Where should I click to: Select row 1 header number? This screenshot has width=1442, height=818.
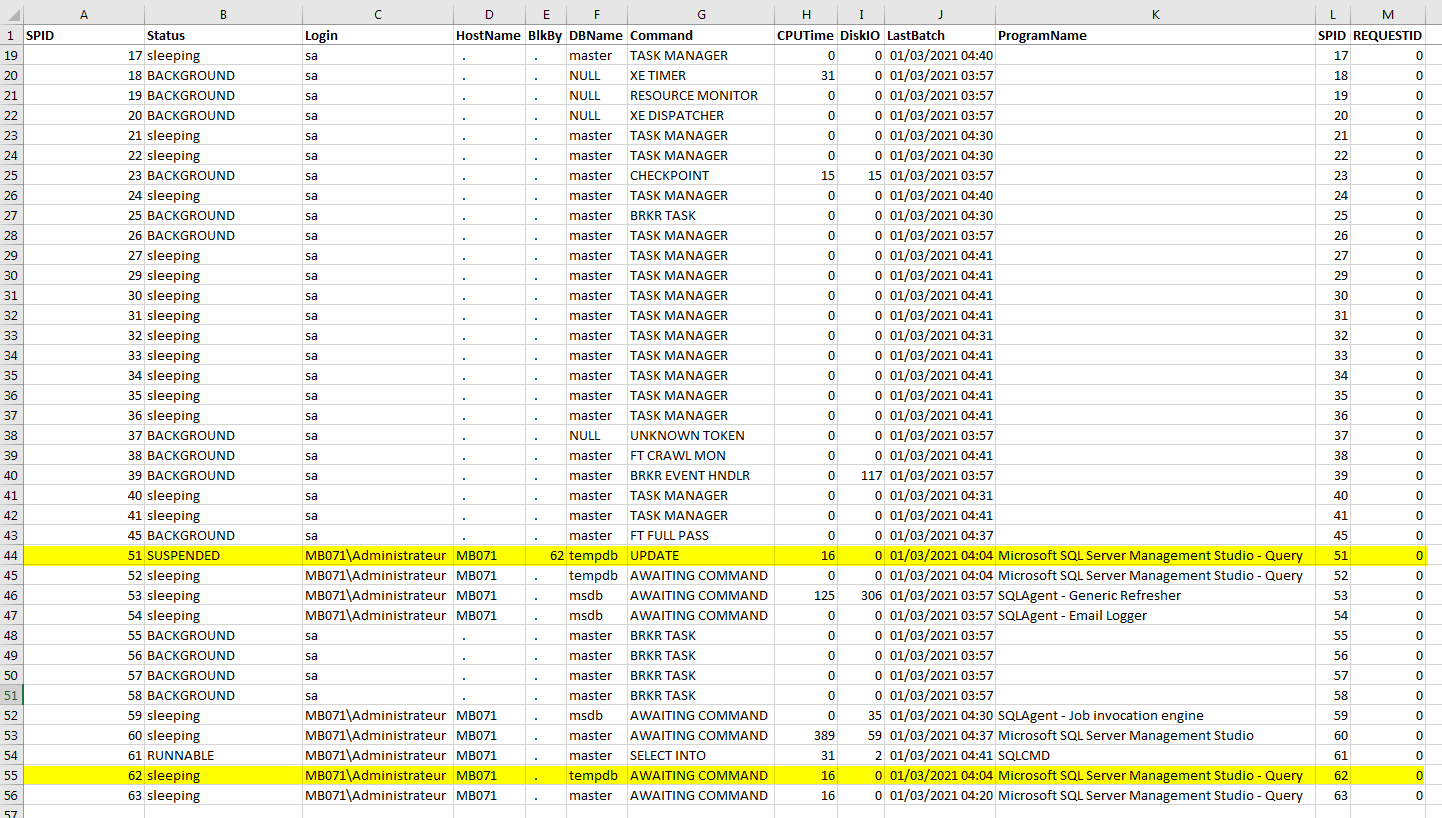point(12,35)
